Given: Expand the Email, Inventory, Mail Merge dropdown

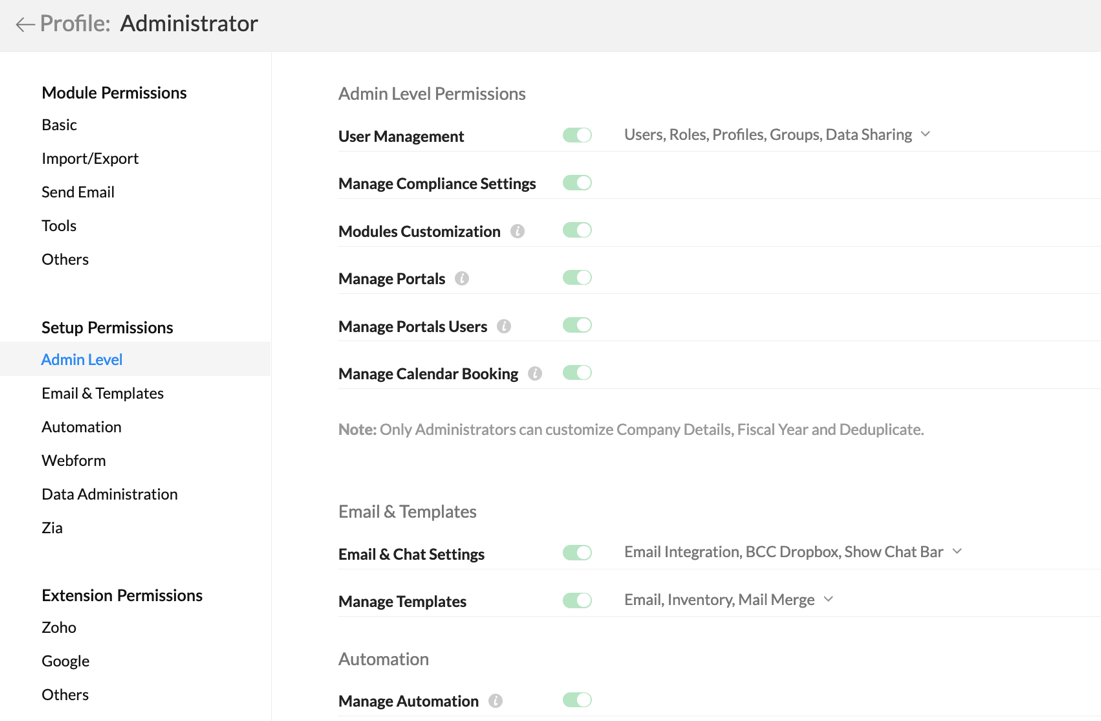Looking at the screenshot, I should (x=828, y=600).
